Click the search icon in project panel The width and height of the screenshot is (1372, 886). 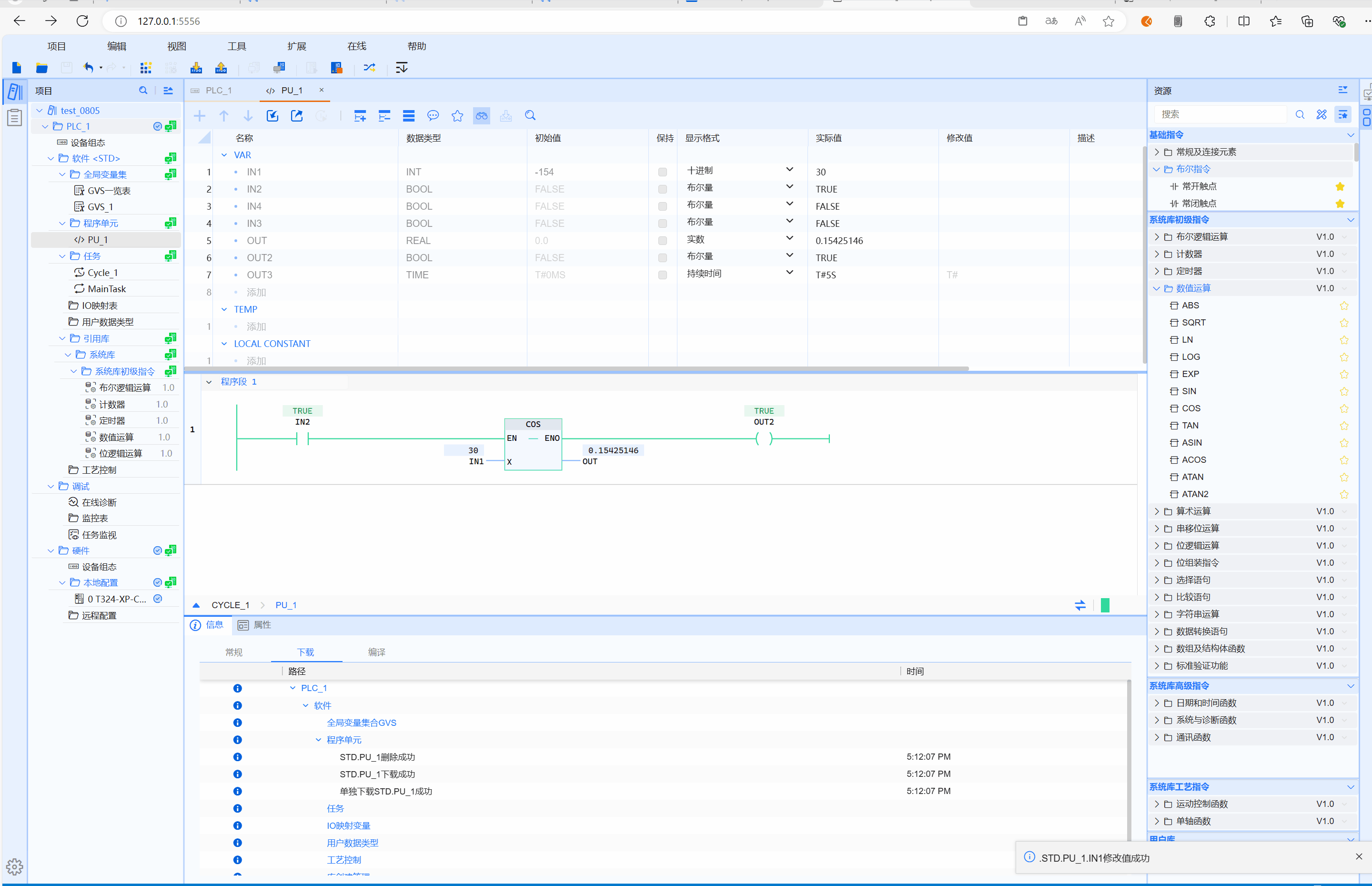click(143, 91)
